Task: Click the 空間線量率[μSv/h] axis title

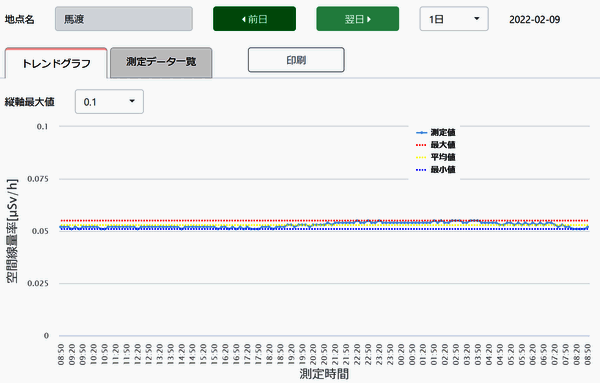Action: 12,231
